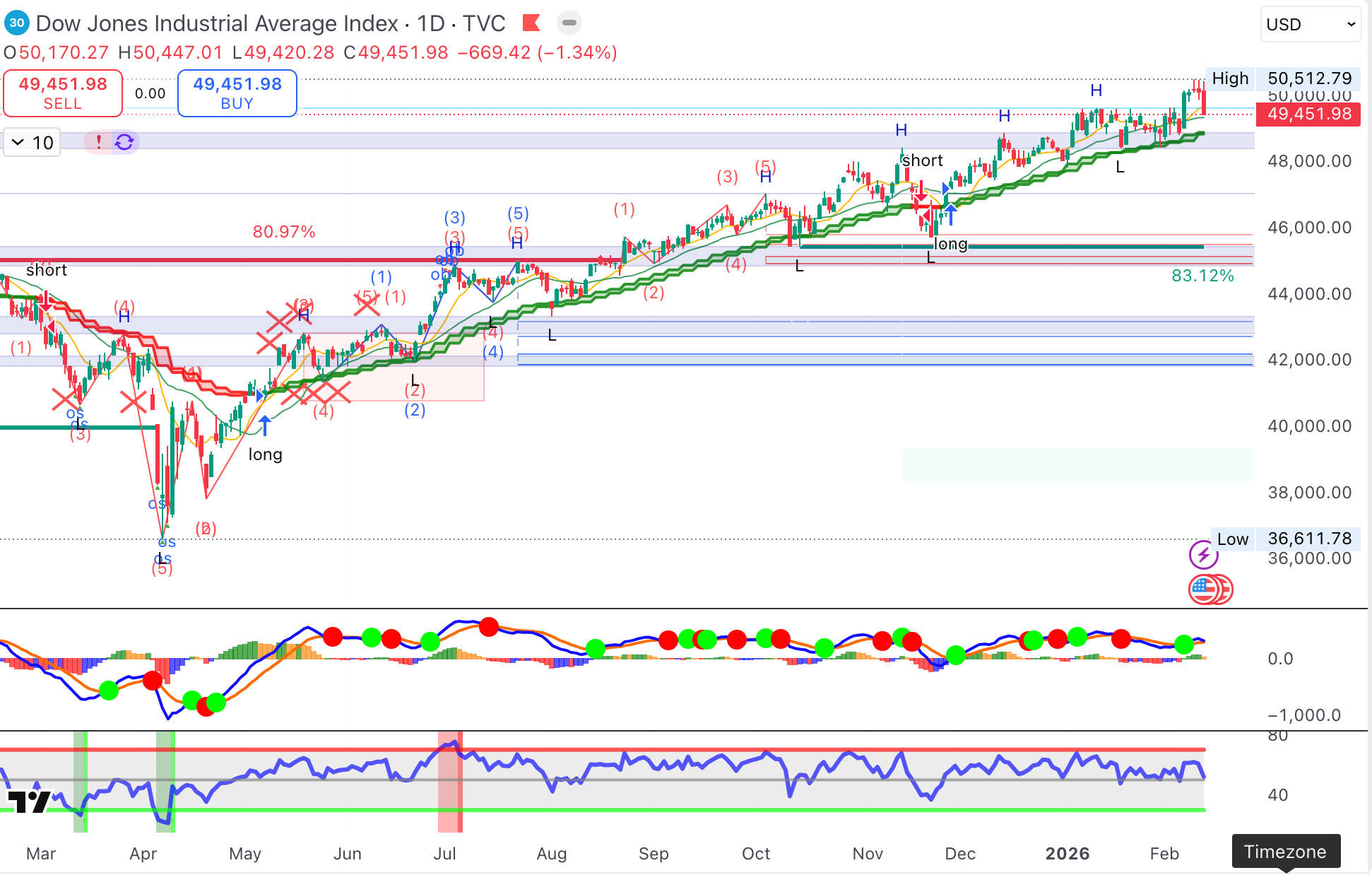Click the gray market status dash icon
Image resolution: width=1372 pixels, height=875 pixels.
pyautogui.click(x=569, y=23)
